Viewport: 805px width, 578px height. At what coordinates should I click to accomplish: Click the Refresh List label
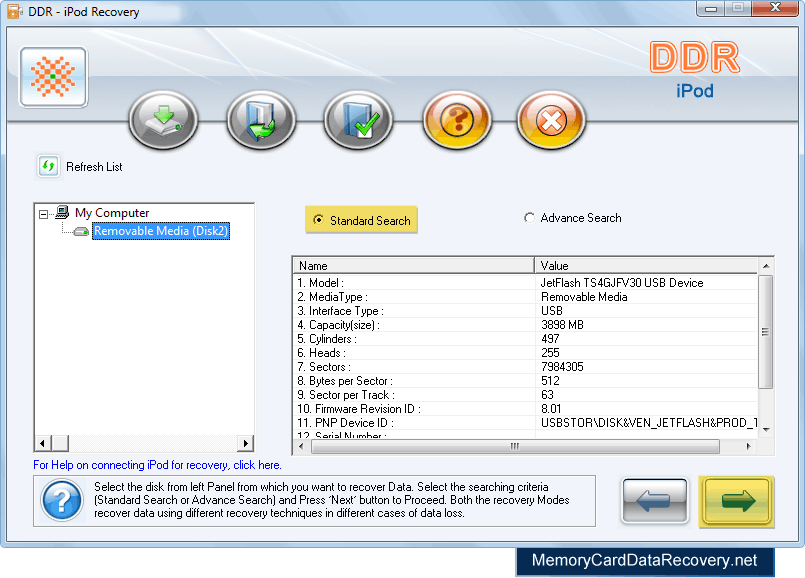point(94,167)
